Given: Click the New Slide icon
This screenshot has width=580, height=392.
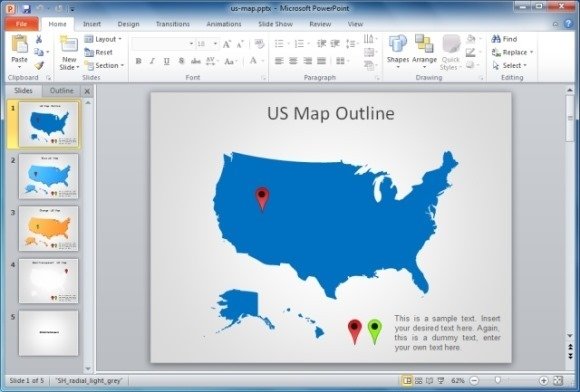Looking at the screenshot, I should pyautogui.click(x=69, y=44).
